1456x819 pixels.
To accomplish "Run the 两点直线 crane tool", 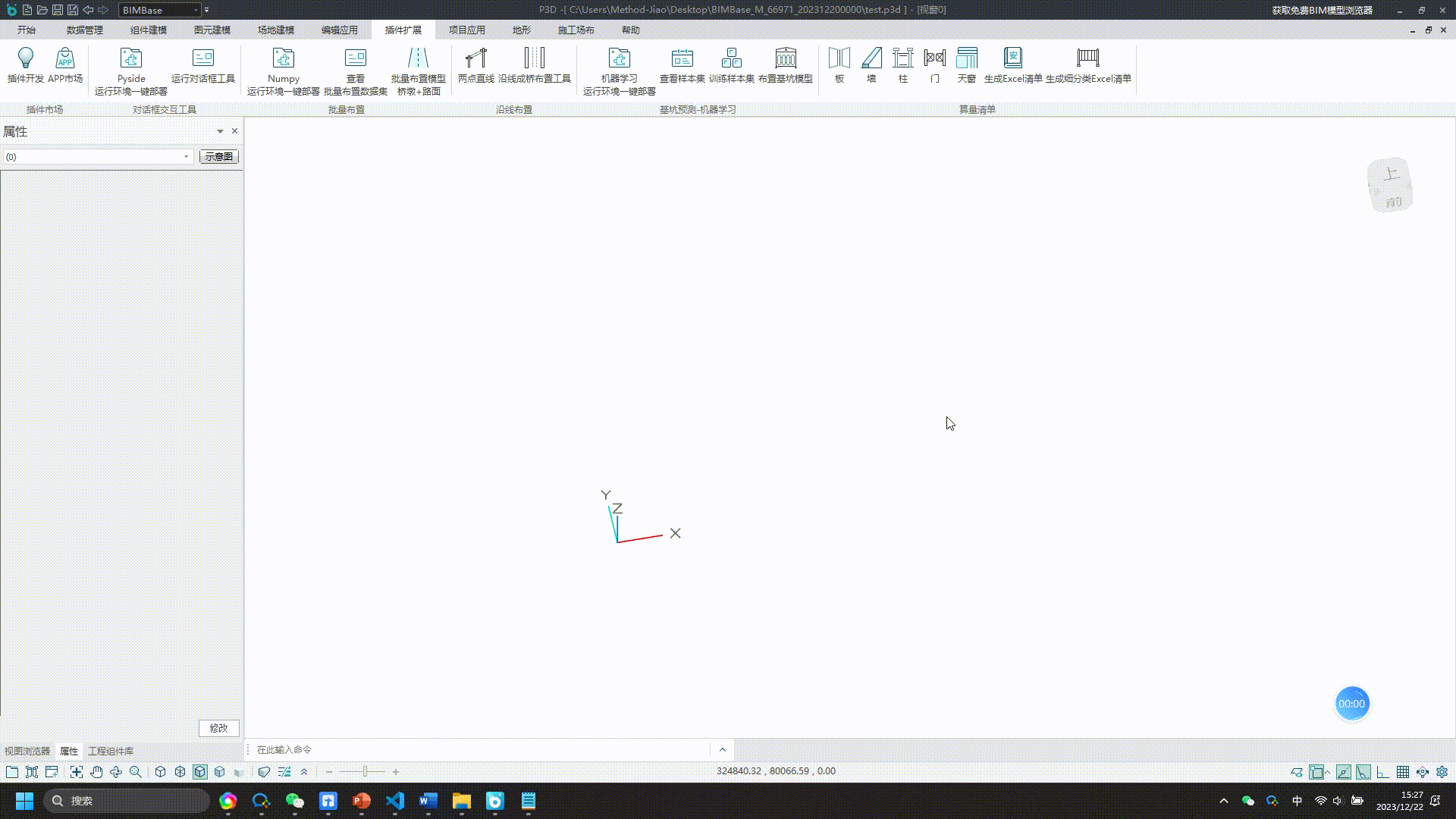I will [475, 58].
